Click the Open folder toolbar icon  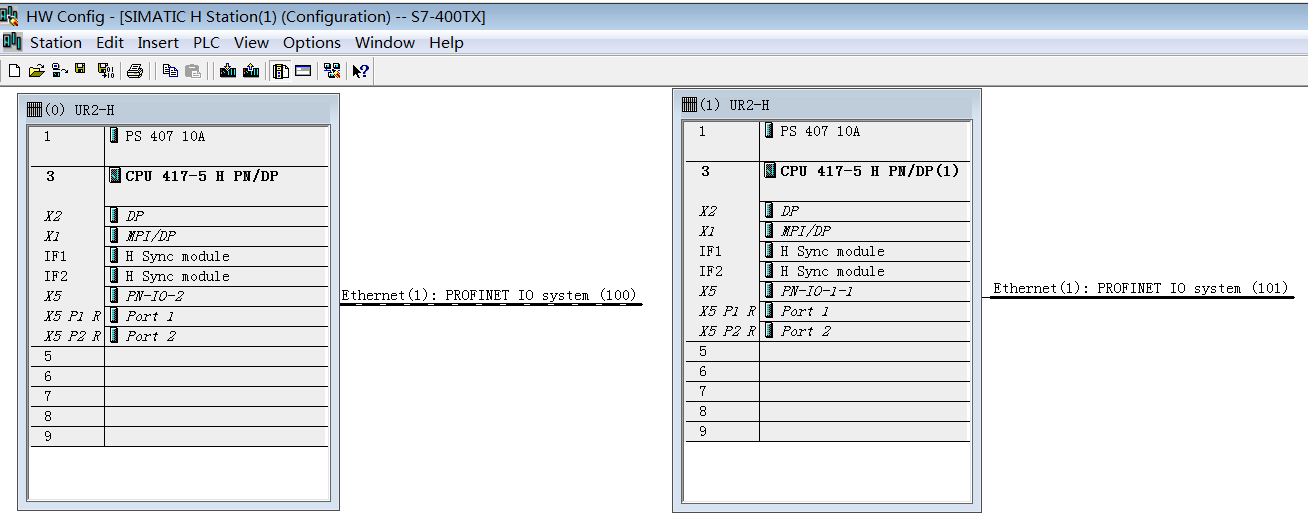tap(37, 71)
